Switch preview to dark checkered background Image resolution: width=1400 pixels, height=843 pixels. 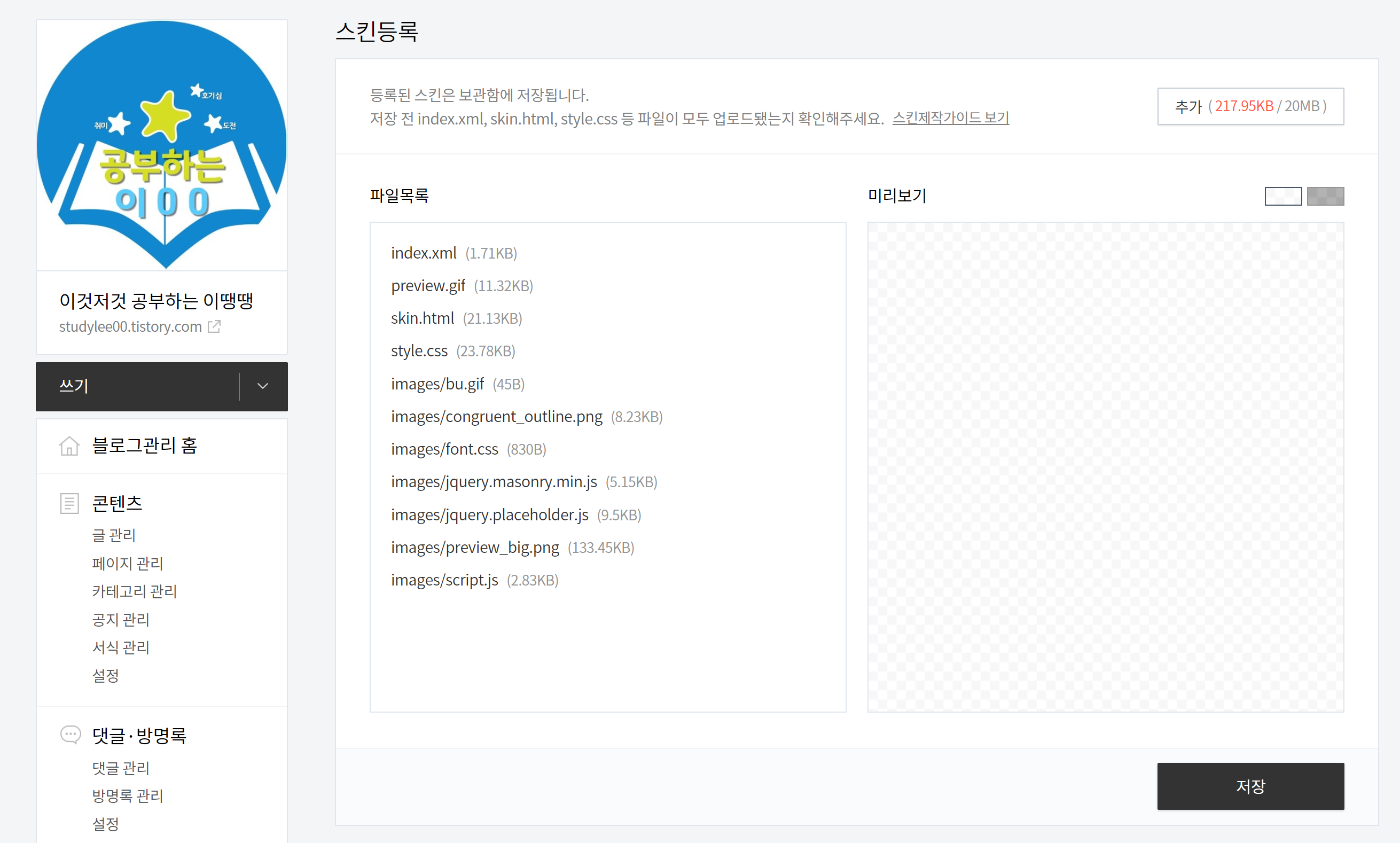click(1325, 196)
